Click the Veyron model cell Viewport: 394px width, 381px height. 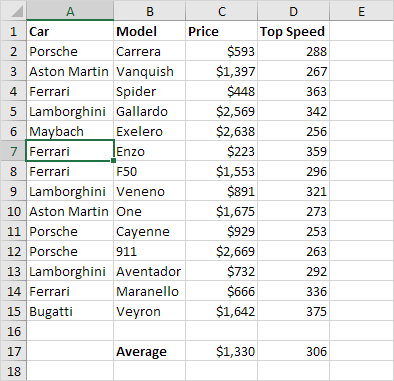[149, 311]
